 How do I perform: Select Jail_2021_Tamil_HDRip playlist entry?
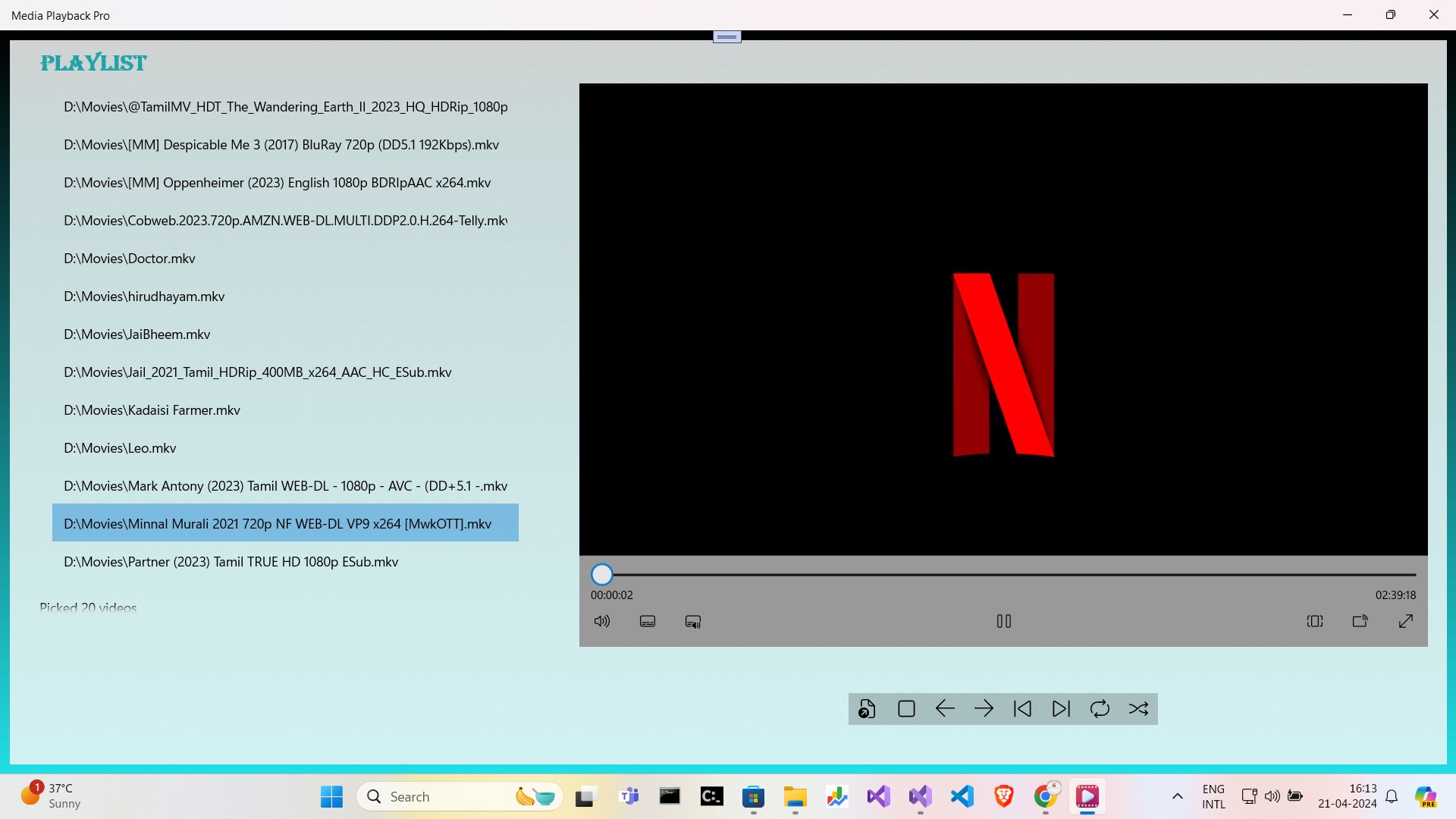(285, 372)
